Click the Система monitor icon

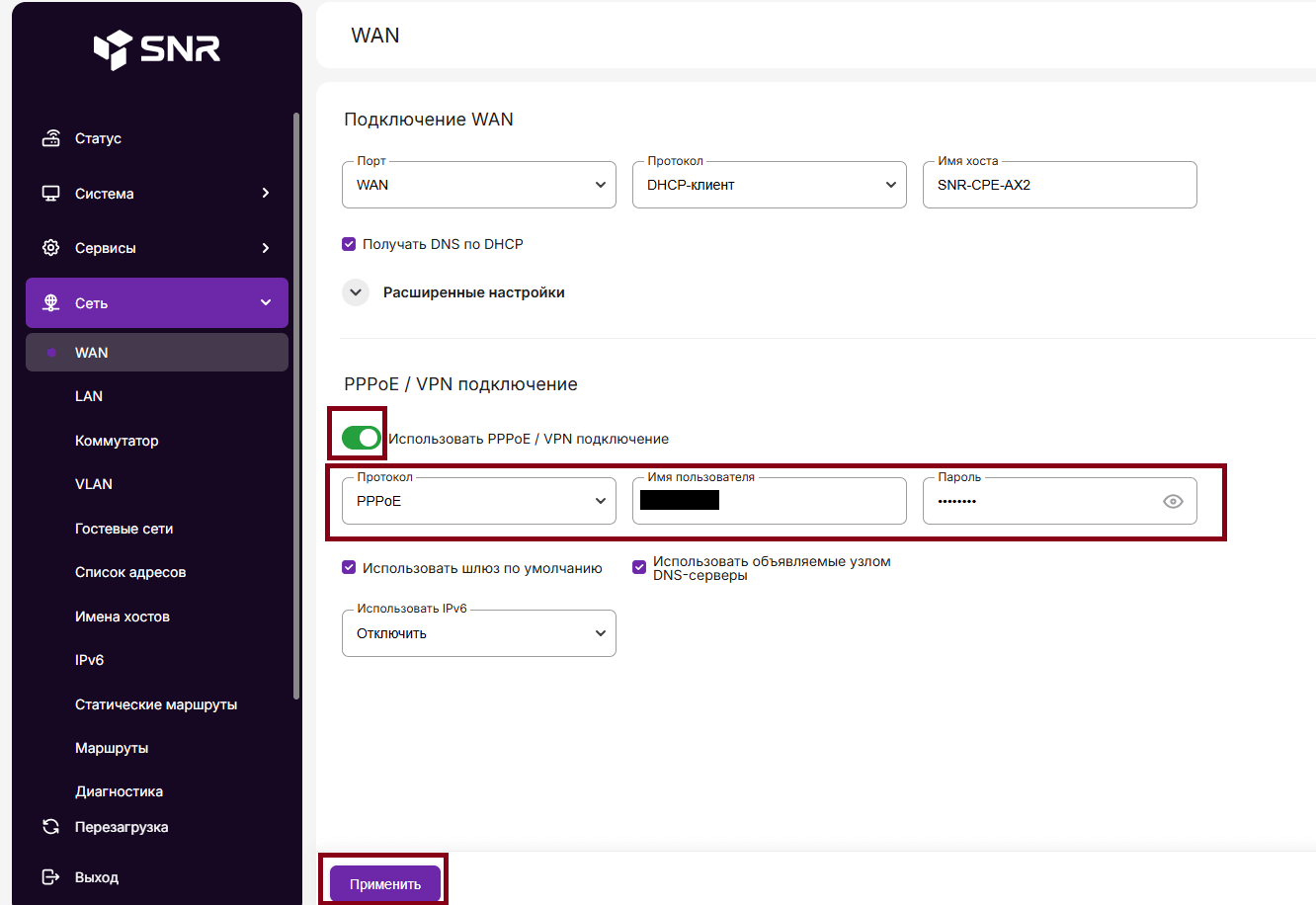pos(51,194)
